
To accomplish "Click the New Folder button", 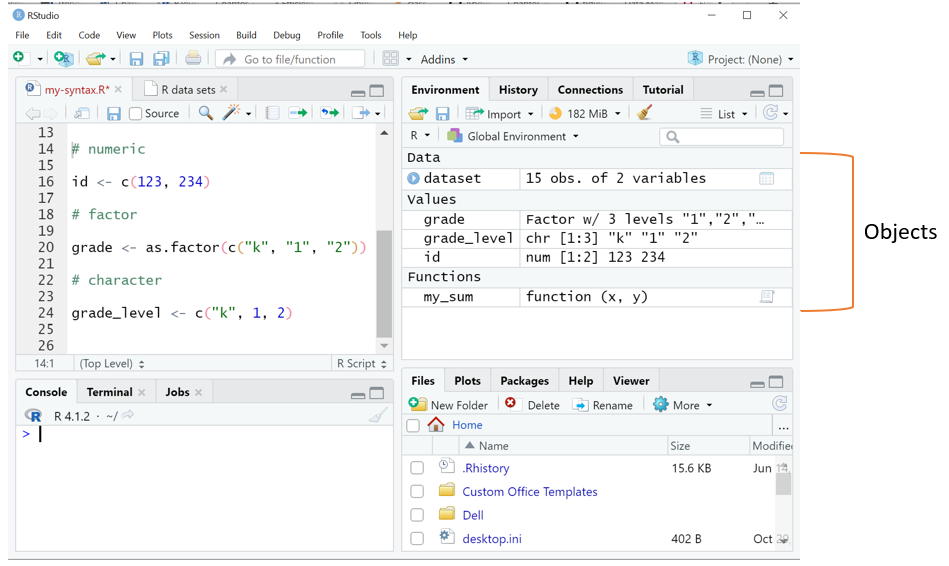I will point(449,405).
